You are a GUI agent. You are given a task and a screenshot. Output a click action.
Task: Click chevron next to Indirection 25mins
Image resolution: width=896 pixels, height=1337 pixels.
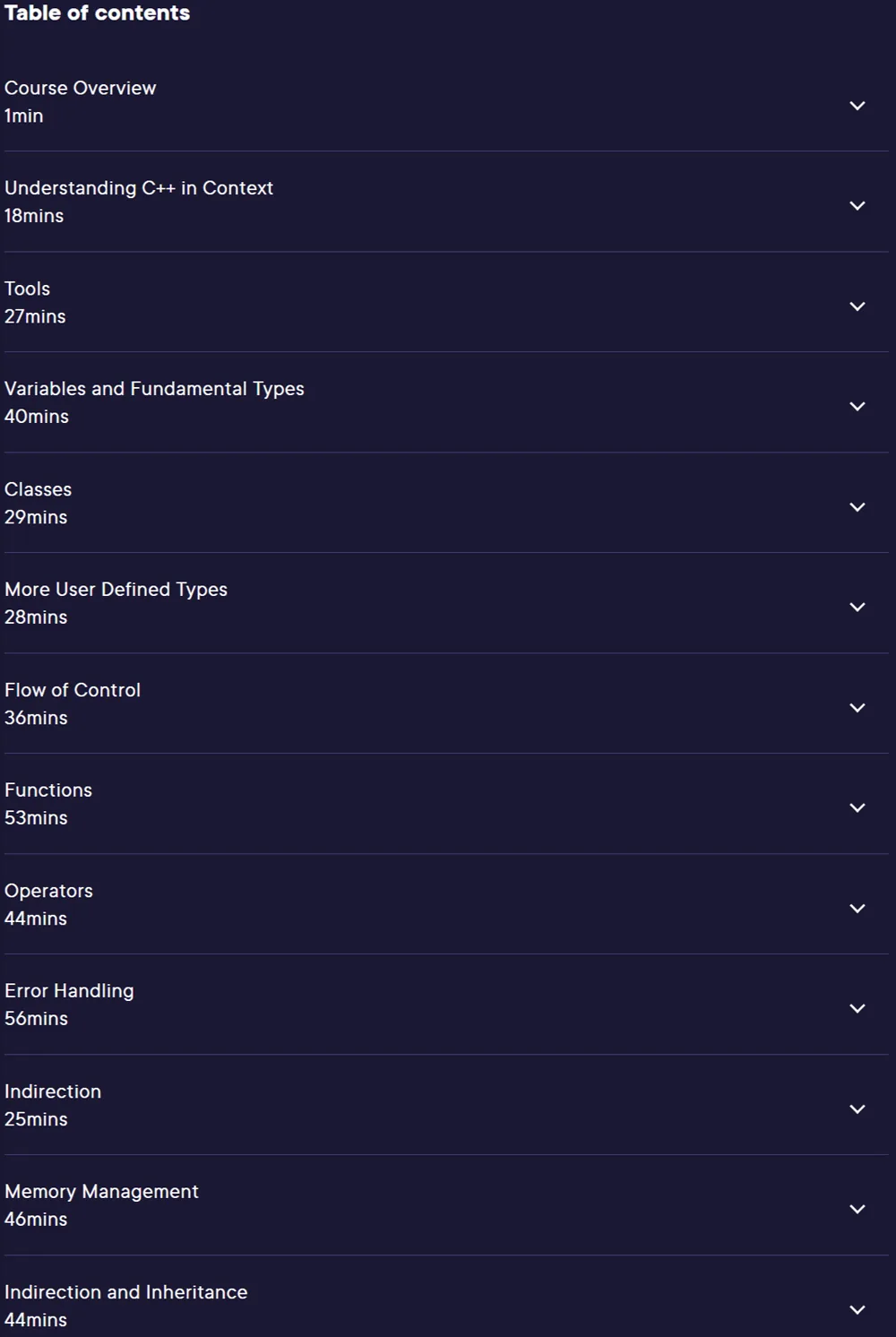[857, 1109]
